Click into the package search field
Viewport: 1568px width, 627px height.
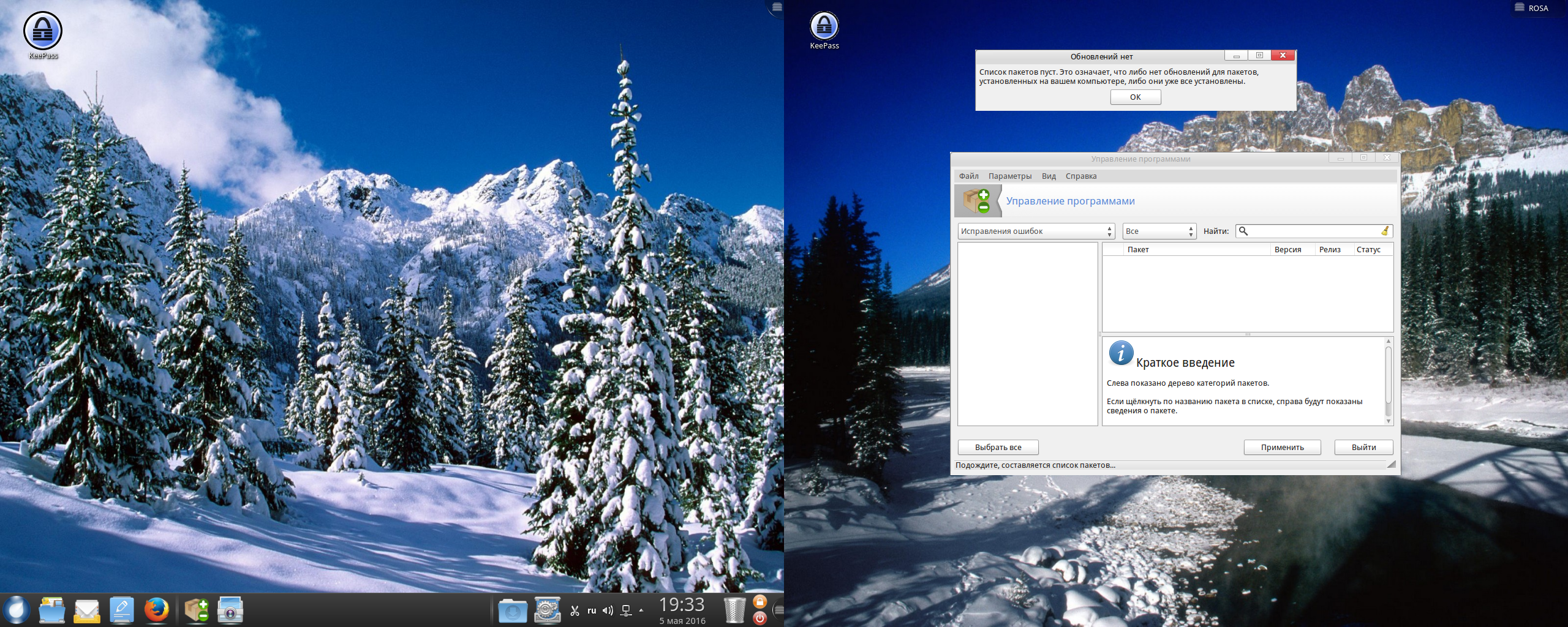1314,231
